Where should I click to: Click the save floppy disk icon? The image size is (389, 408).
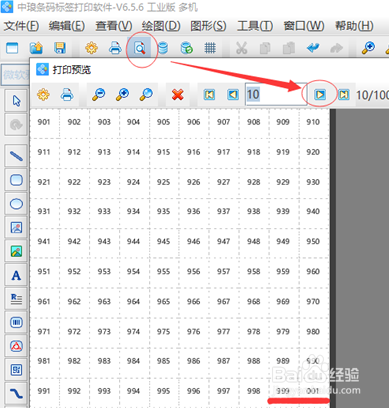coord(60,48)
